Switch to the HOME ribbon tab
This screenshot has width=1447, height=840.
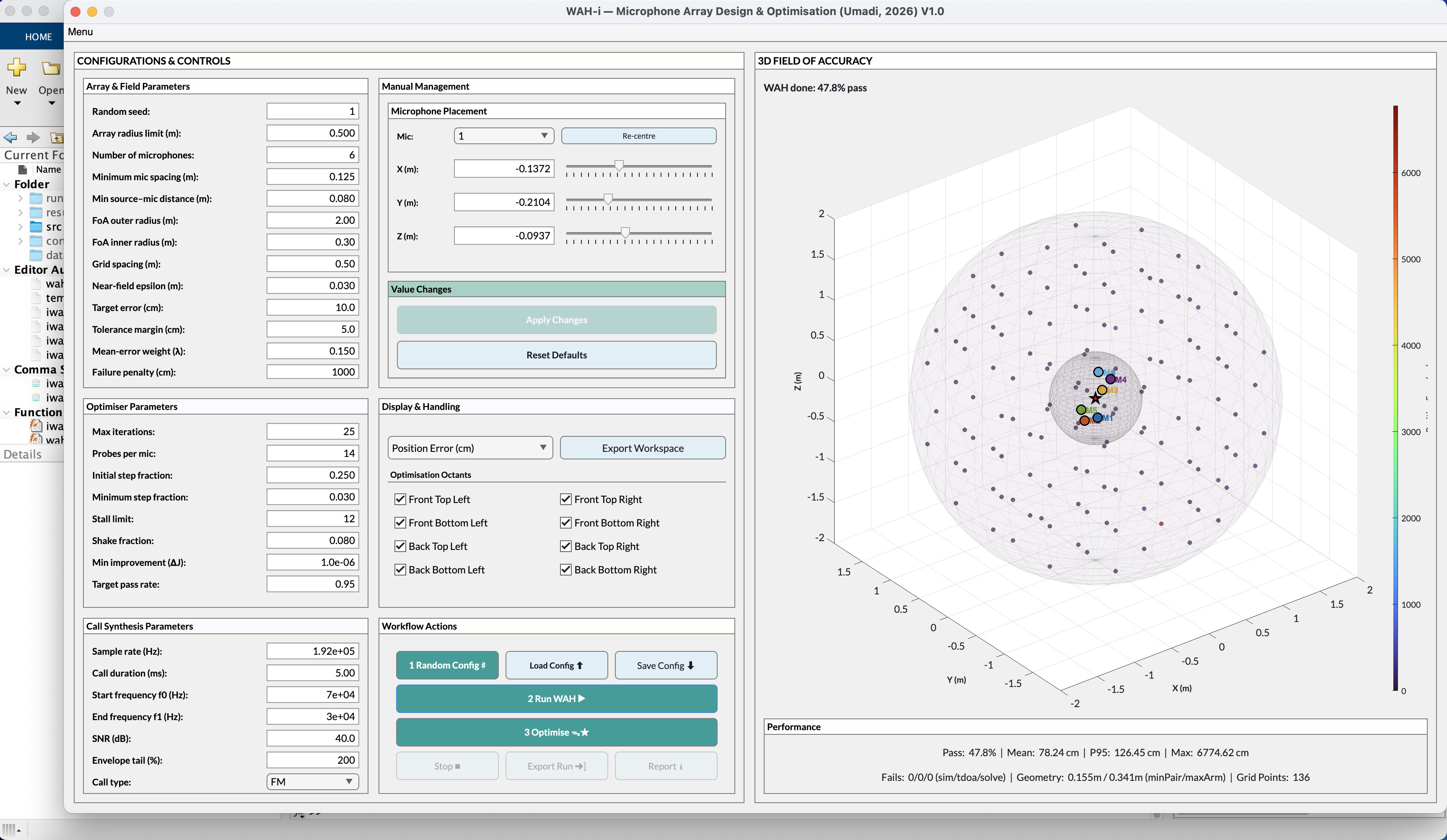pos(39,36)
